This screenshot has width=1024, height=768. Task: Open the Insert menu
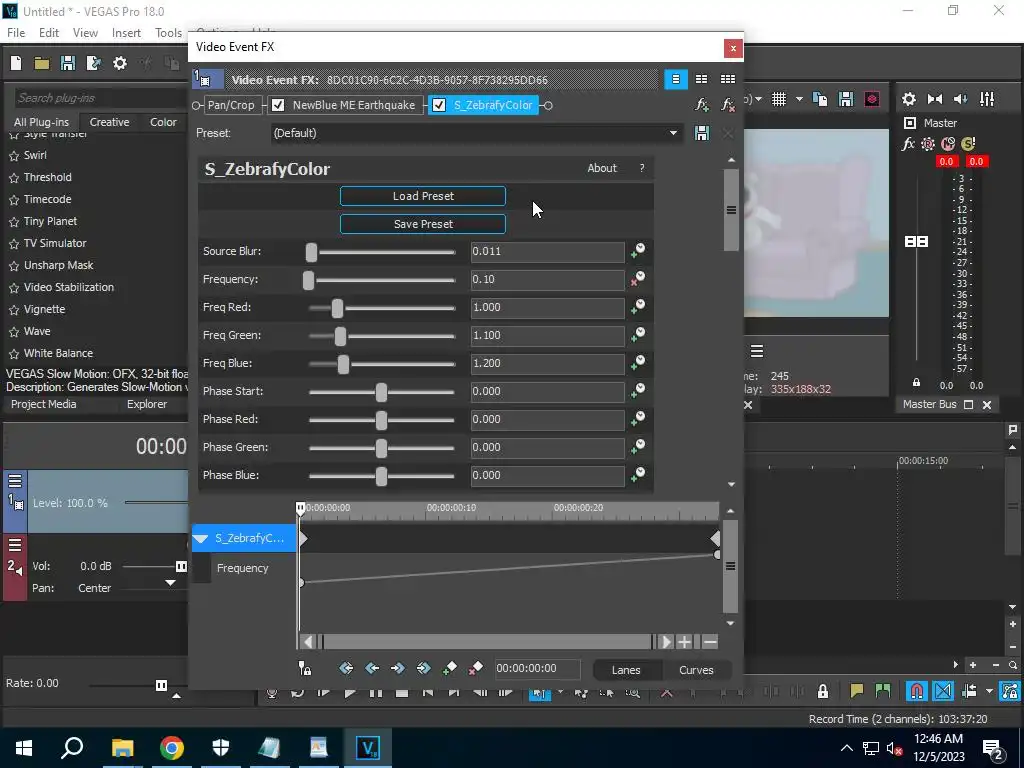126,32
